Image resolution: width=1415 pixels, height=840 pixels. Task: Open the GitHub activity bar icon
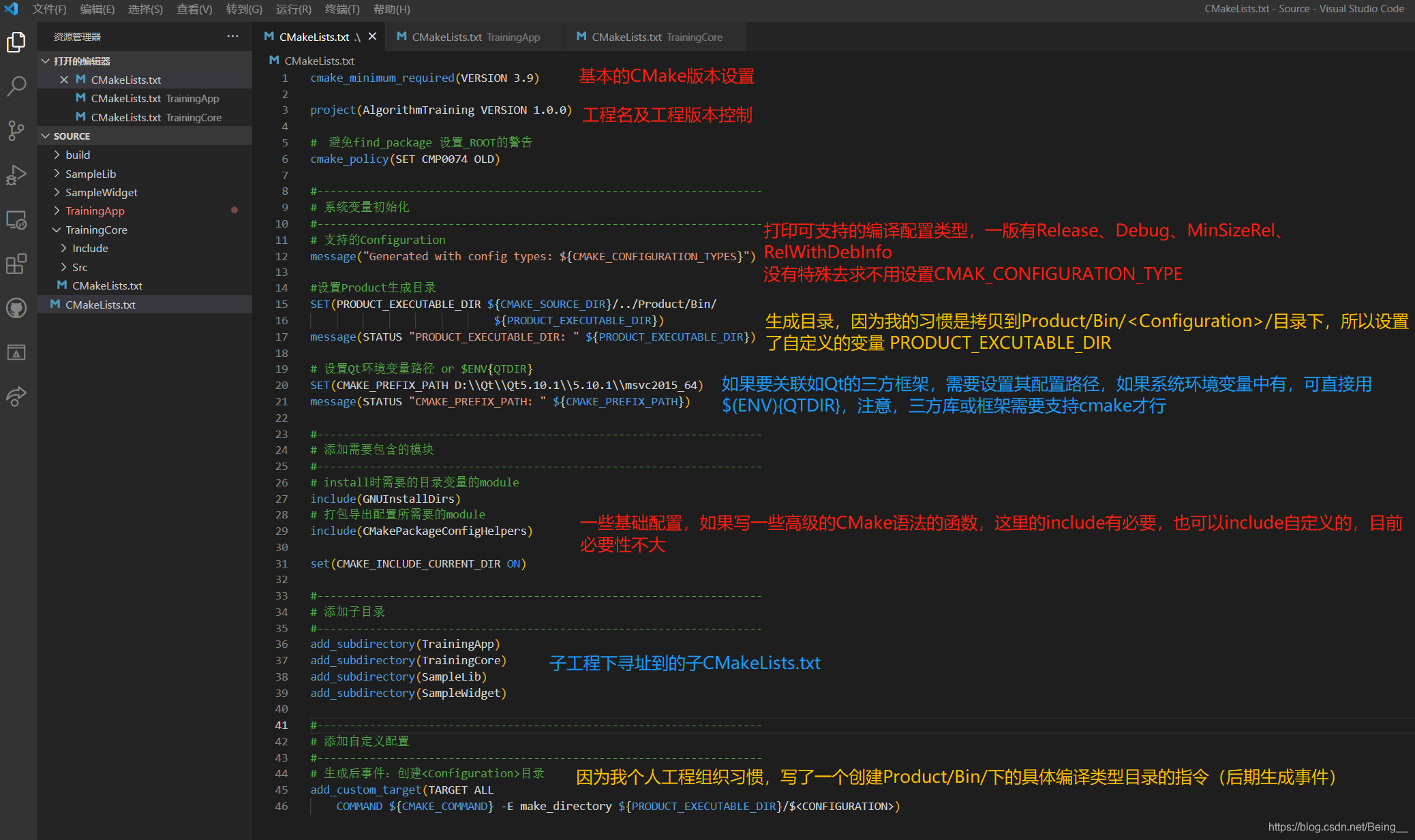(16, 308)
